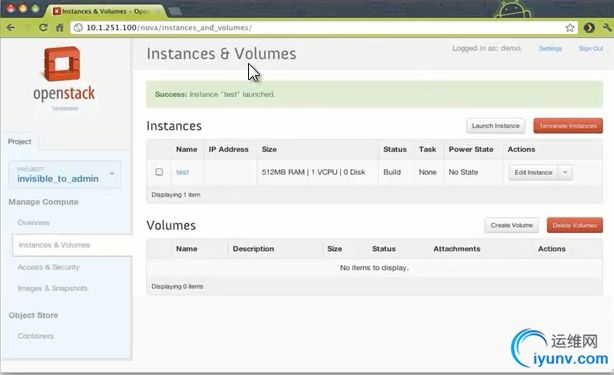
Task: Click the IP Address column header
Action: [x=228, y=150]
